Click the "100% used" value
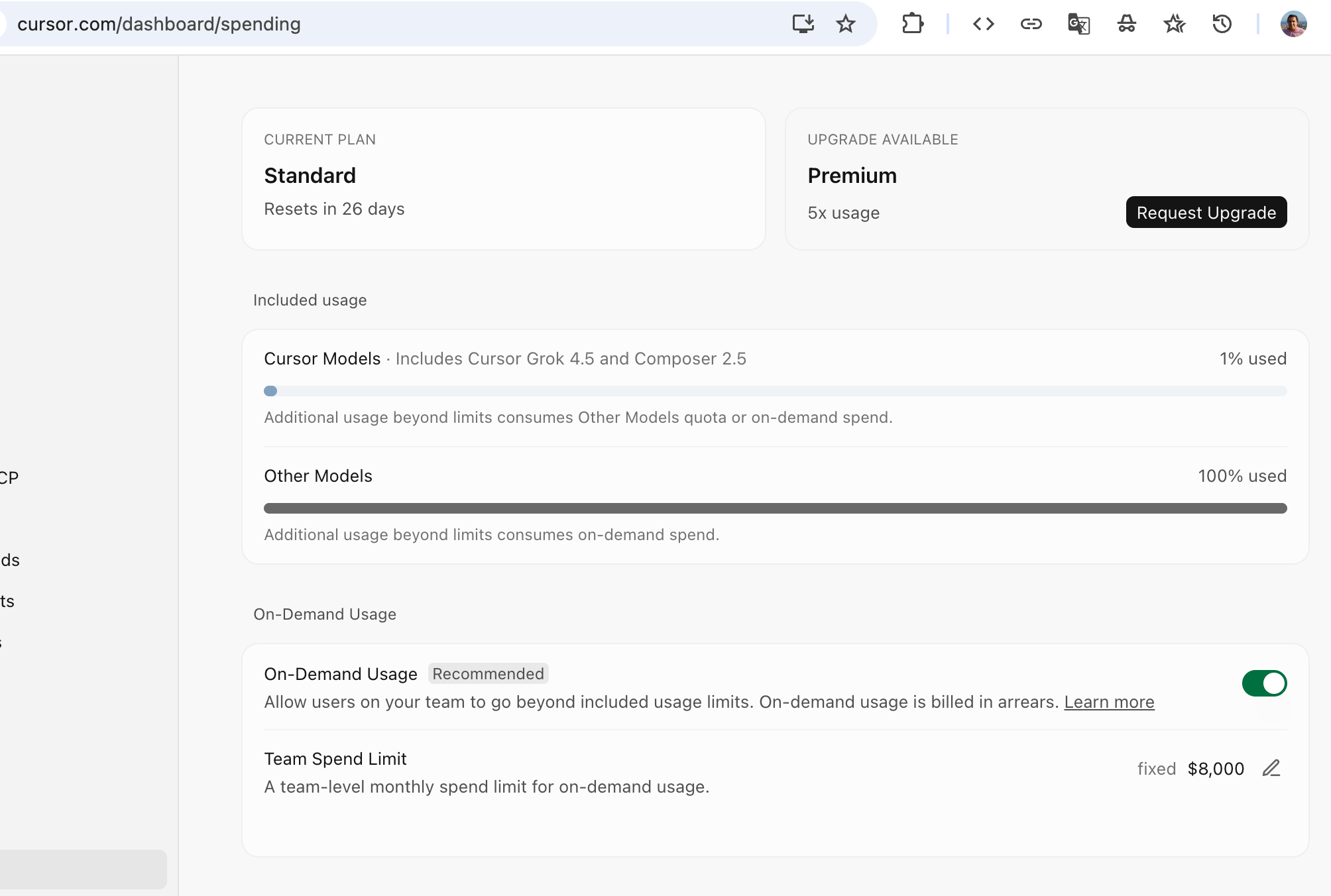This screenshot has height=896, width=1331. pyautogui.click(x=1242, y=476)
